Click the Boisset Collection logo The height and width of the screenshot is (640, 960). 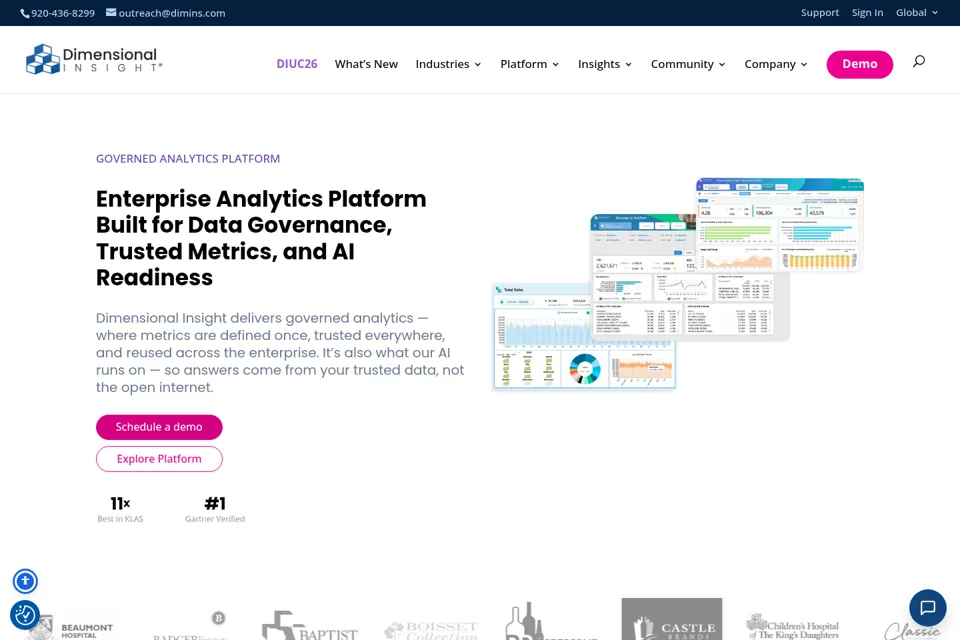[x=431, y=631]
